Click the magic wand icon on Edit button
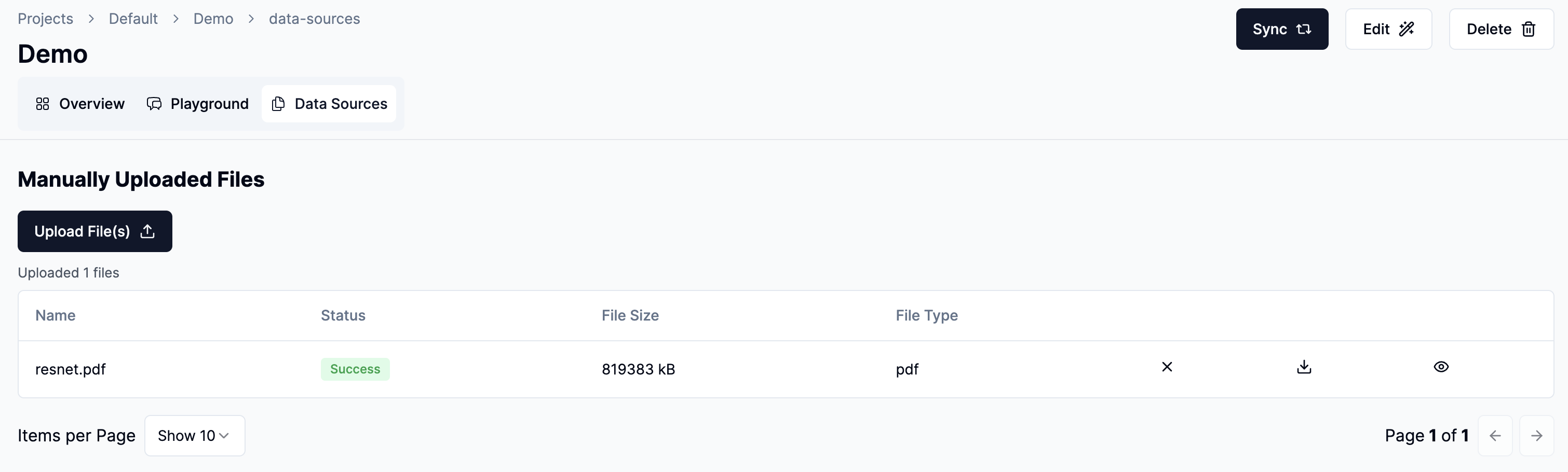This screenshot has width=1568, height=472. 1407,29
